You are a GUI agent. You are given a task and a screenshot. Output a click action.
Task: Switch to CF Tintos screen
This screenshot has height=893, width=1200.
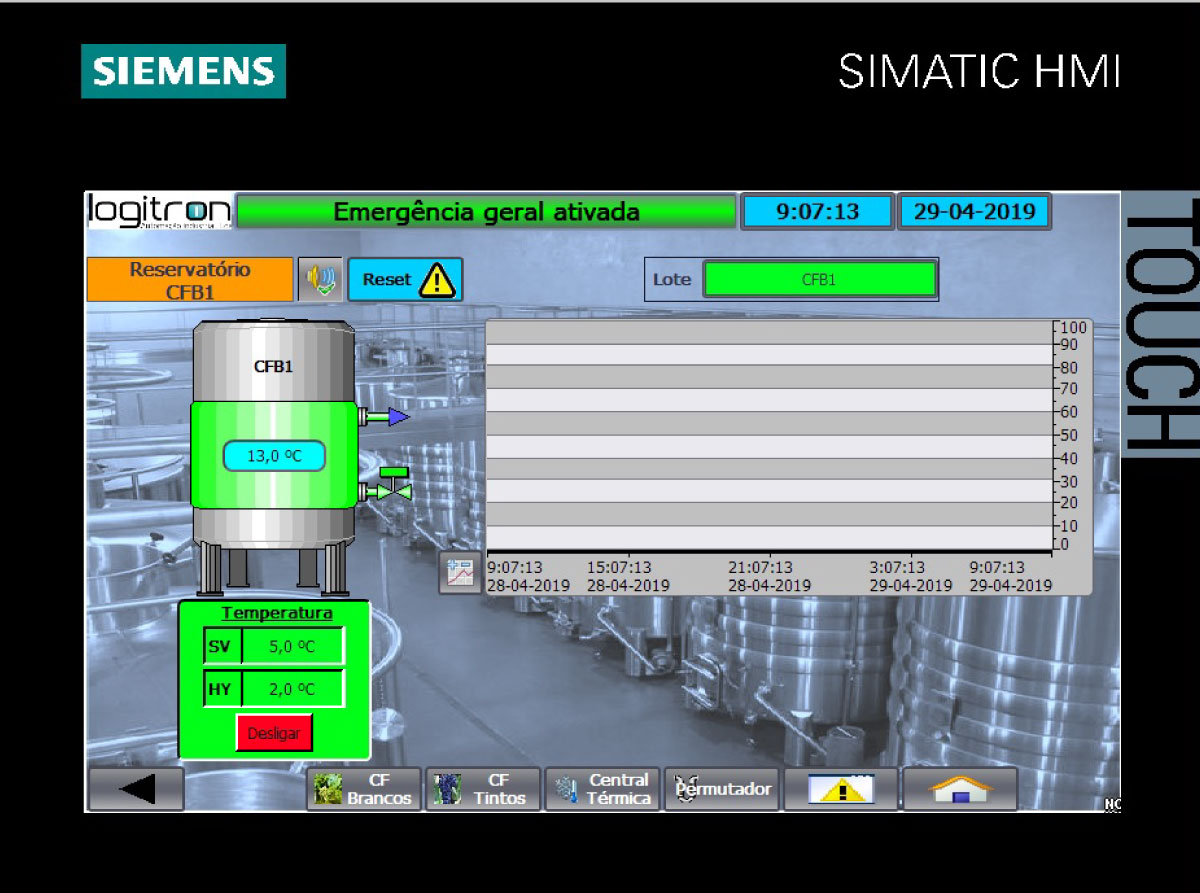(484, 789)
